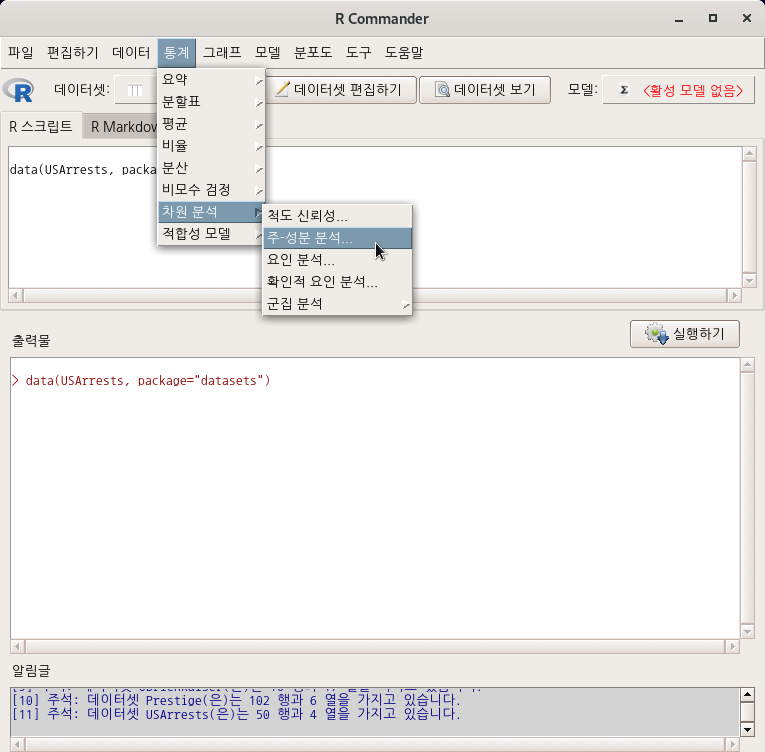Open the 데이터 menu
This screenshot has height=752, width=765.
pyautogui.click(x=131, y=52)
